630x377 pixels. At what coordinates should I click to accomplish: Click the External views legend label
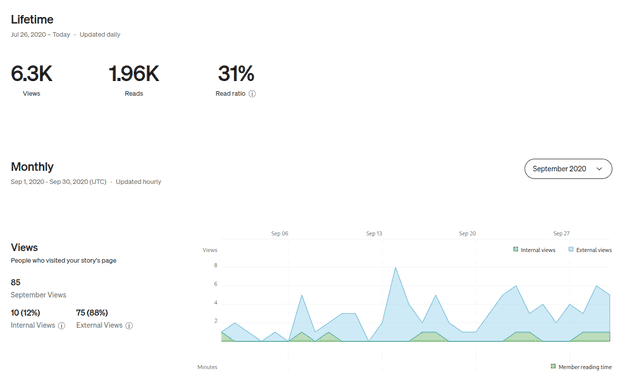coord(594,250)
